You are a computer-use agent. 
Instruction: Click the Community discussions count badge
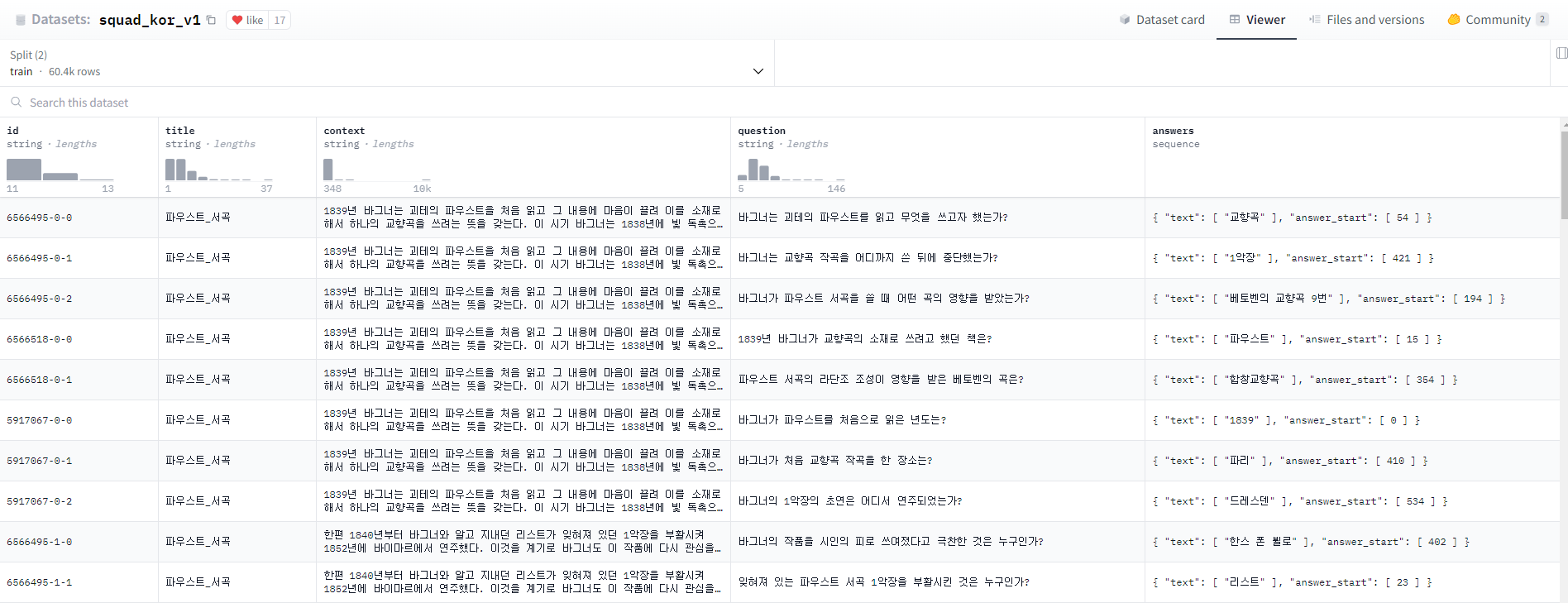(x=1542, y=20)
